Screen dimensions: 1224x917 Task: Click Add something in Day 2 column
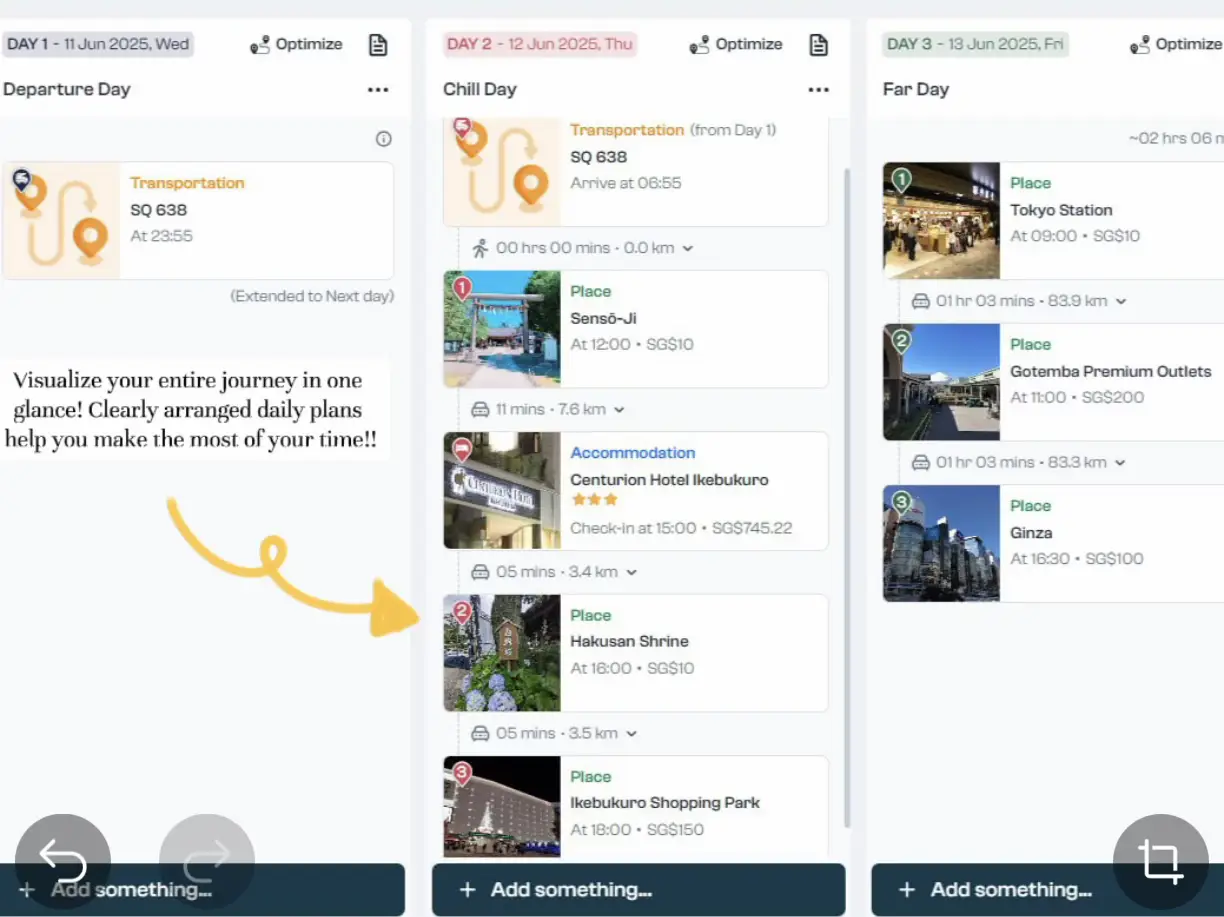(638, 890)
